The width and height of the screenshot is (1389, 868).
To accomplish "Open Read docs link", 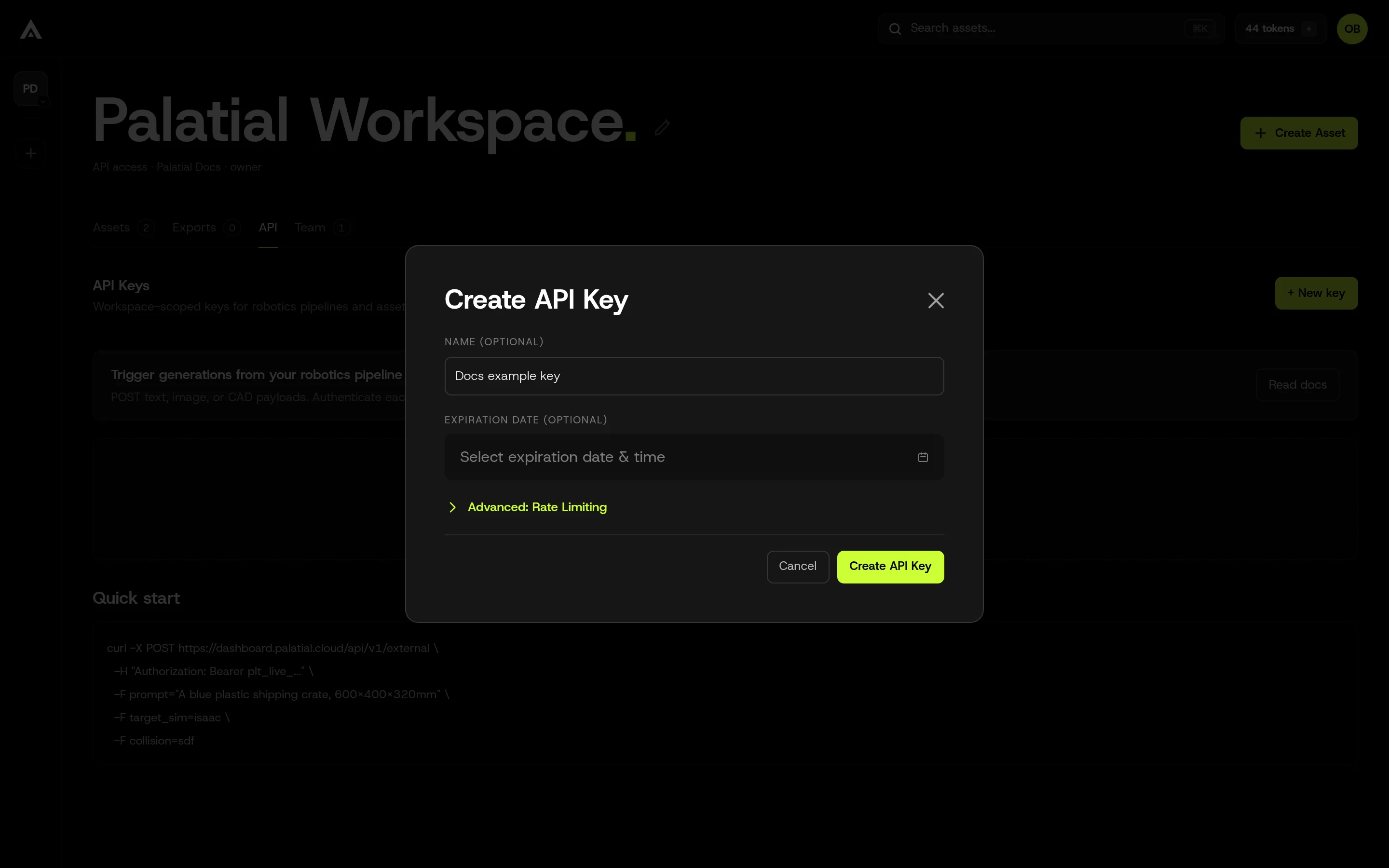I will point(1297,385).
